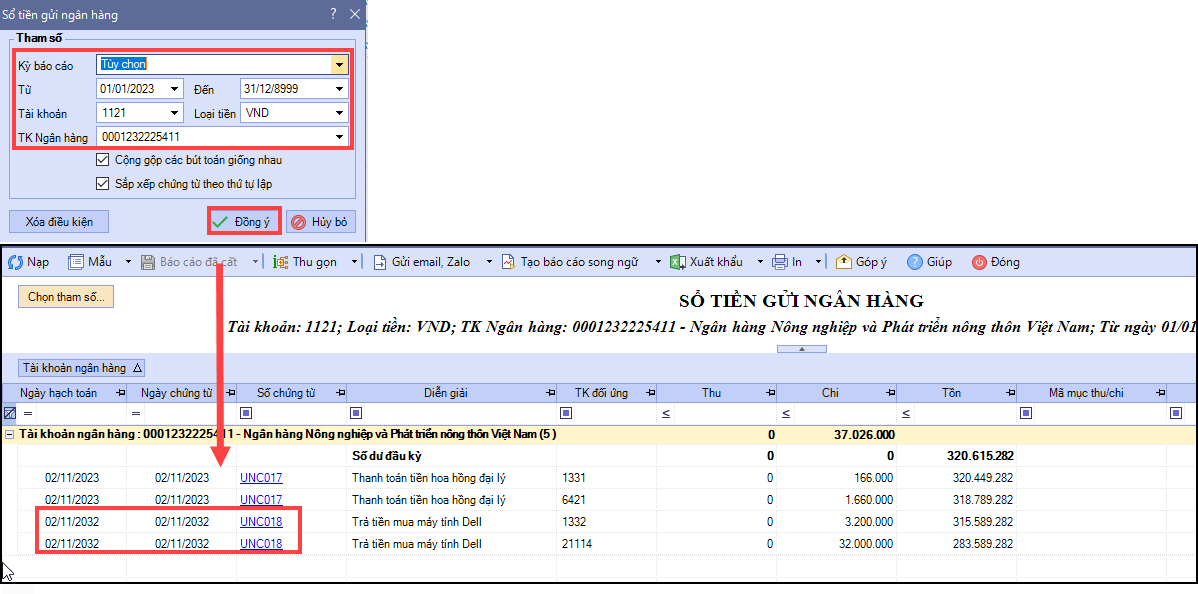Image resolution: width=1198 pixels, height=594 pixels.
Task: Open the Kỳ báo cáo dropdown
Action: [340, 65]
